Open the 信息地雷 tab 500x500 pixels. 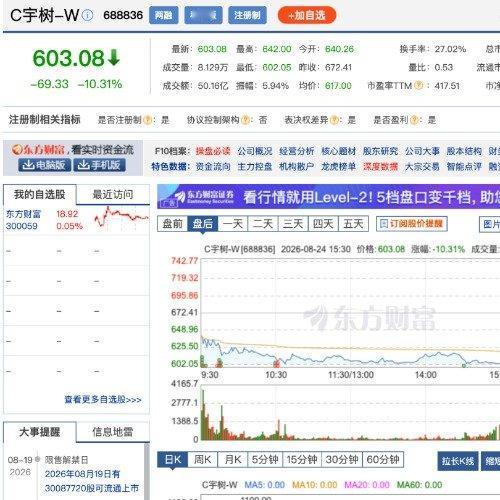pos(113,432)
